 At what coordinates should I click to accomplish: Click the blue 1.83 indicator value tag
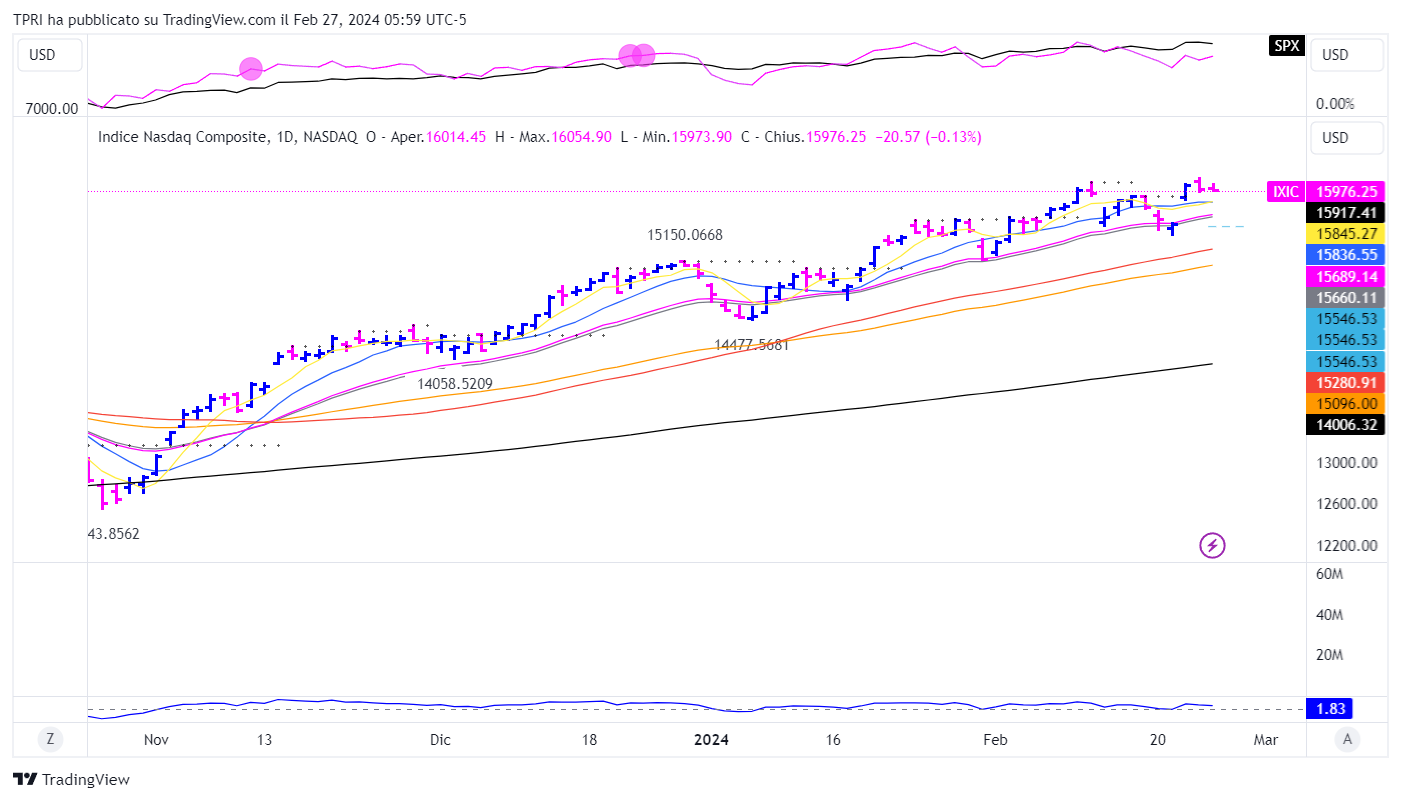1332,709
